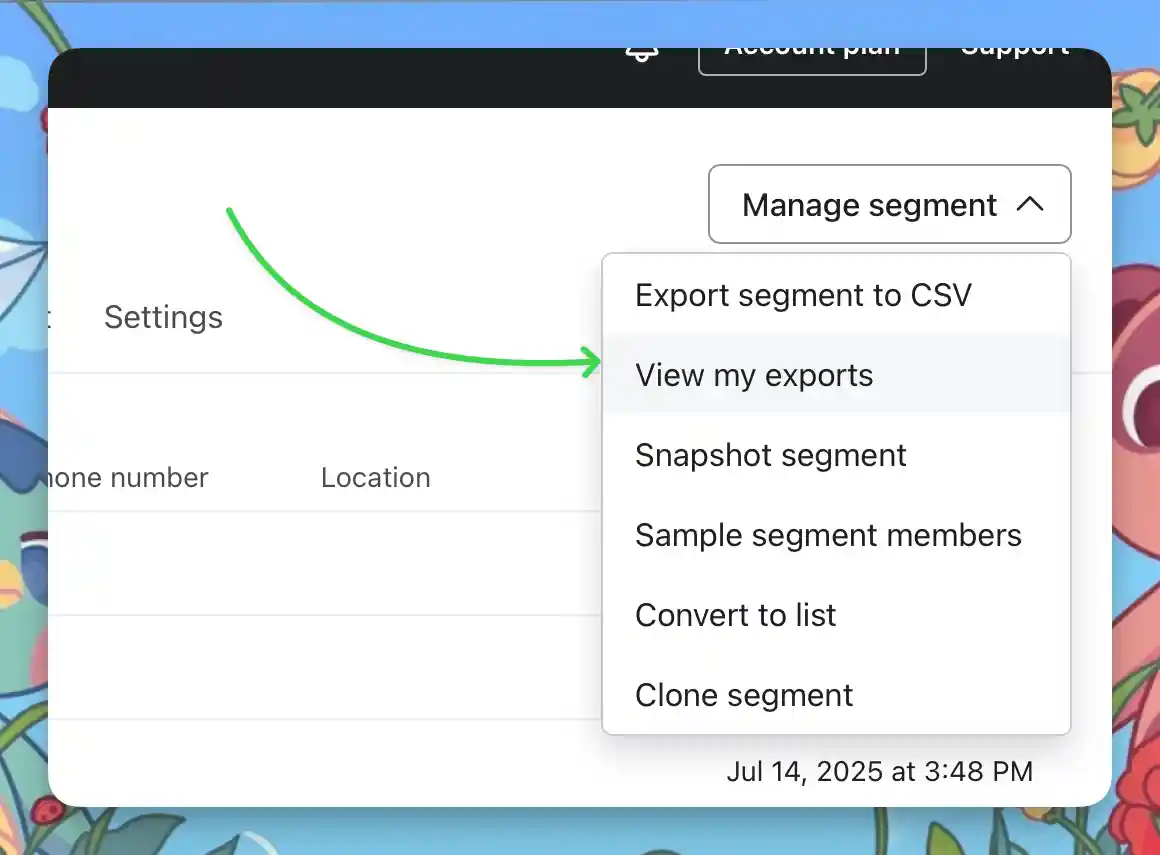Screen dimensions: 1160x855
Task: Click the first empty table row
Action: (300, 560)
